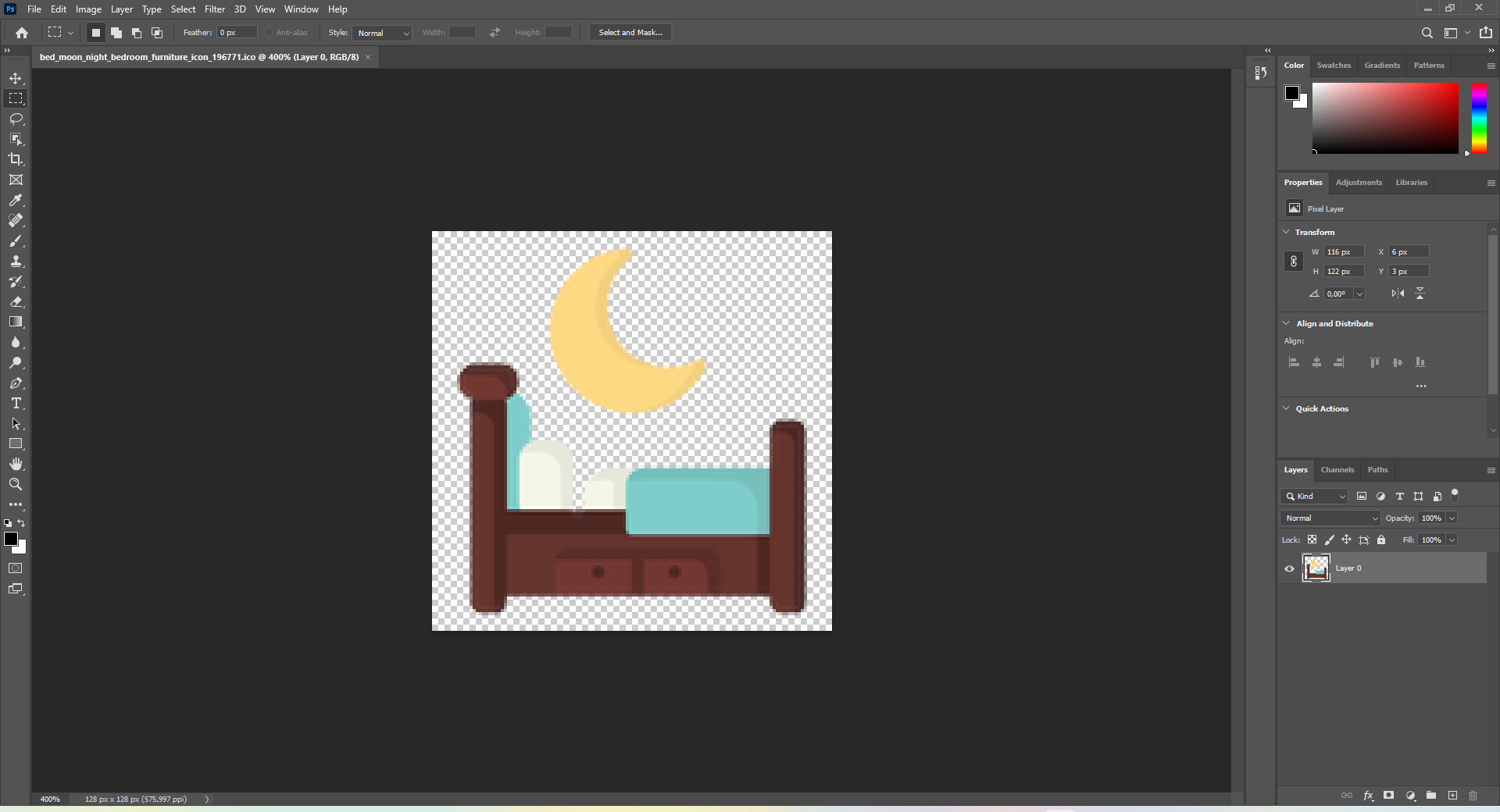Select the Path Selection tool

click(x=16, y=423)
